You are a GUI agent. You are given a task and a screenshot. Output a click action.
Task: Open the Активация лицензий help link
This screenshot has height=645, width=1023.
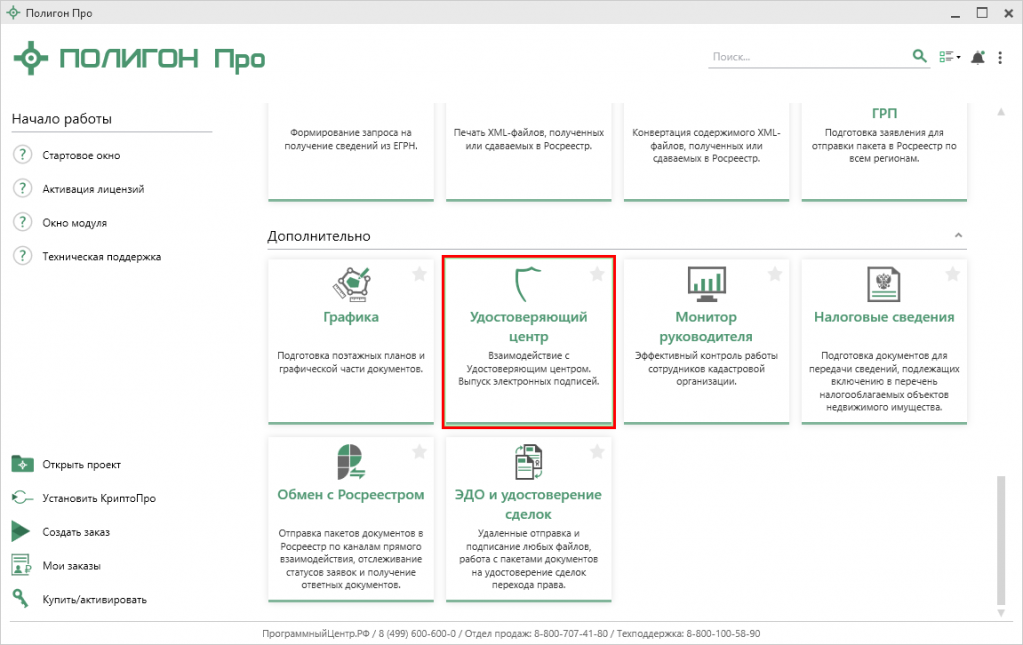point(93,189)
